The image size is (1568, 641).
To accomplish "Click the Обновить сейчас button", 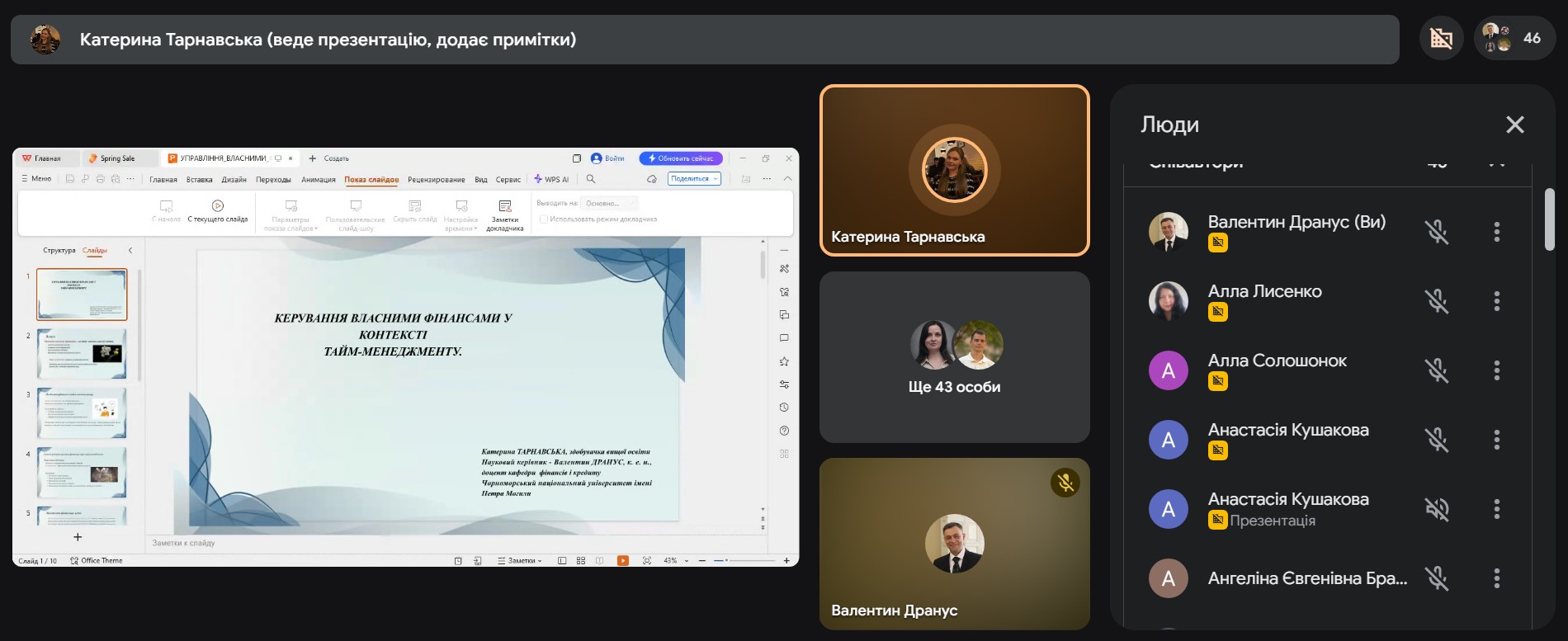I will click(x=681, y=158).
